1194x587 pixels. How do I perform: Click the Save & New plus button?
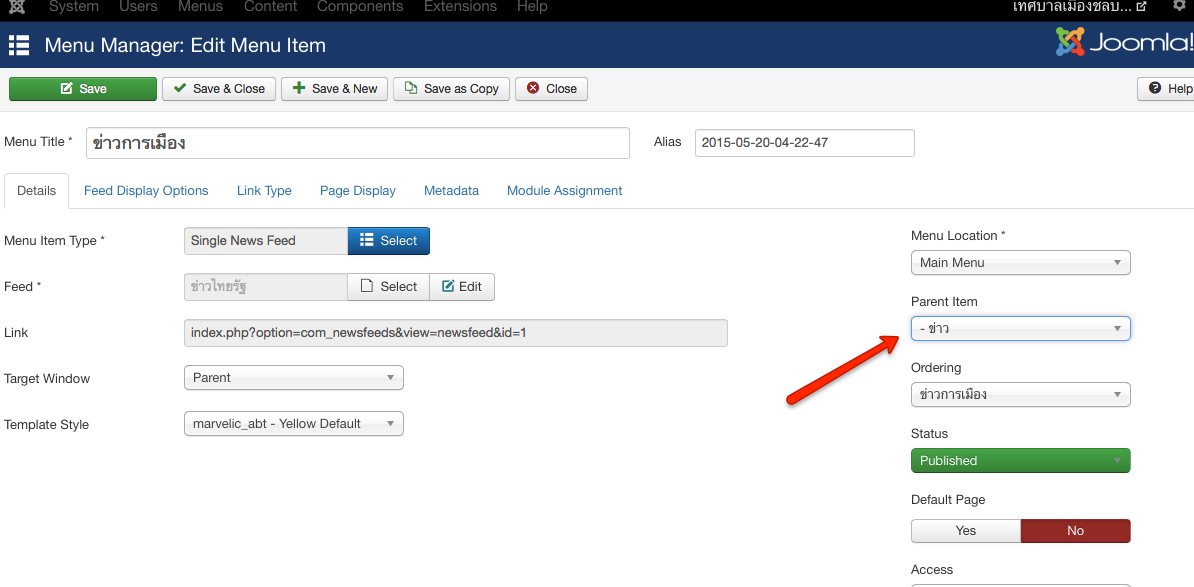pyautogui.click(x=334, y=89)
